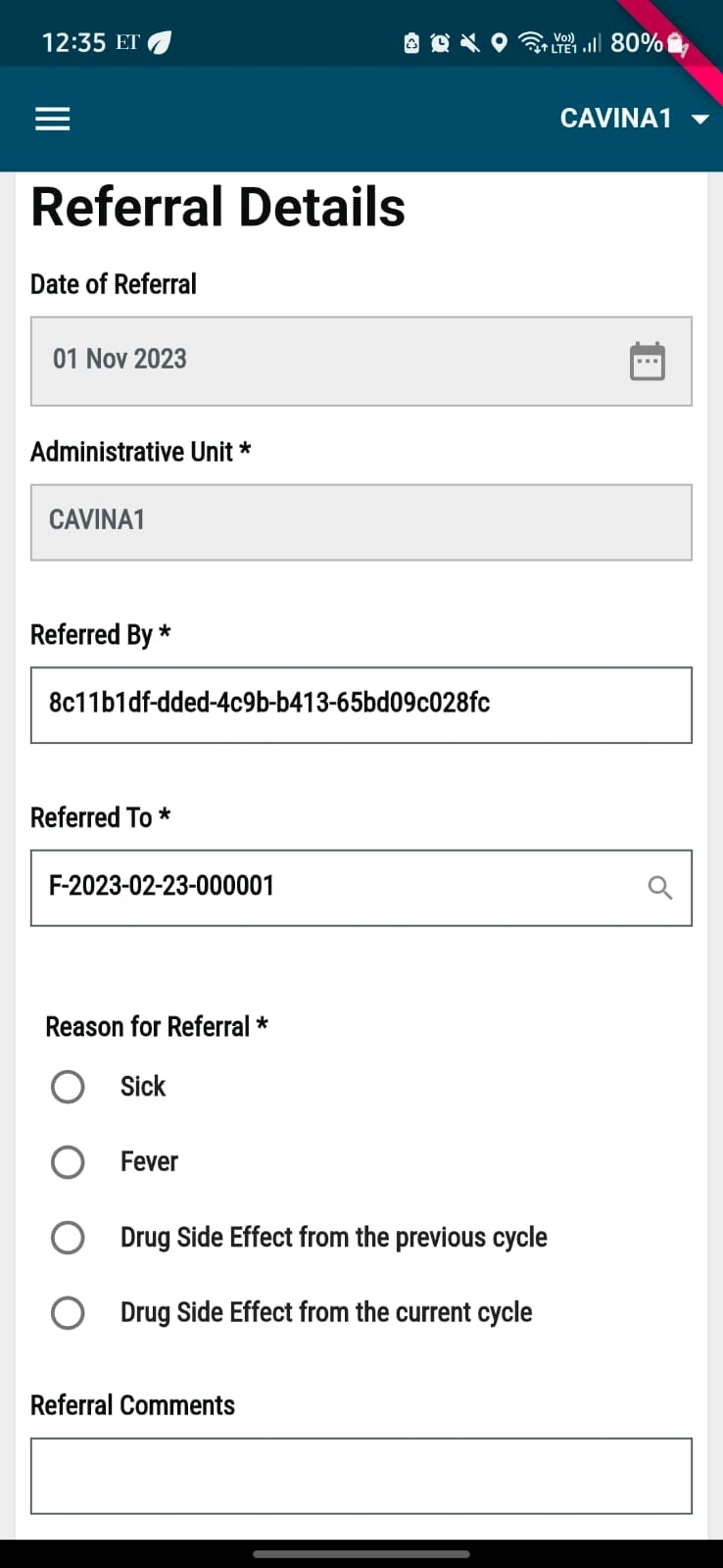Select the Sick radio option

[68, 1086]
